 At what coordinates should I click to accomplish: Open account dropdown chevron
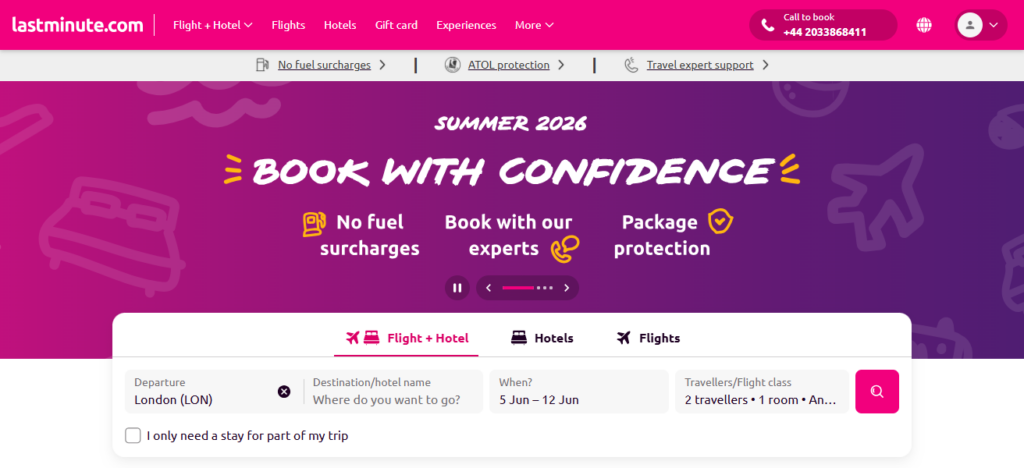pos(994,25)
